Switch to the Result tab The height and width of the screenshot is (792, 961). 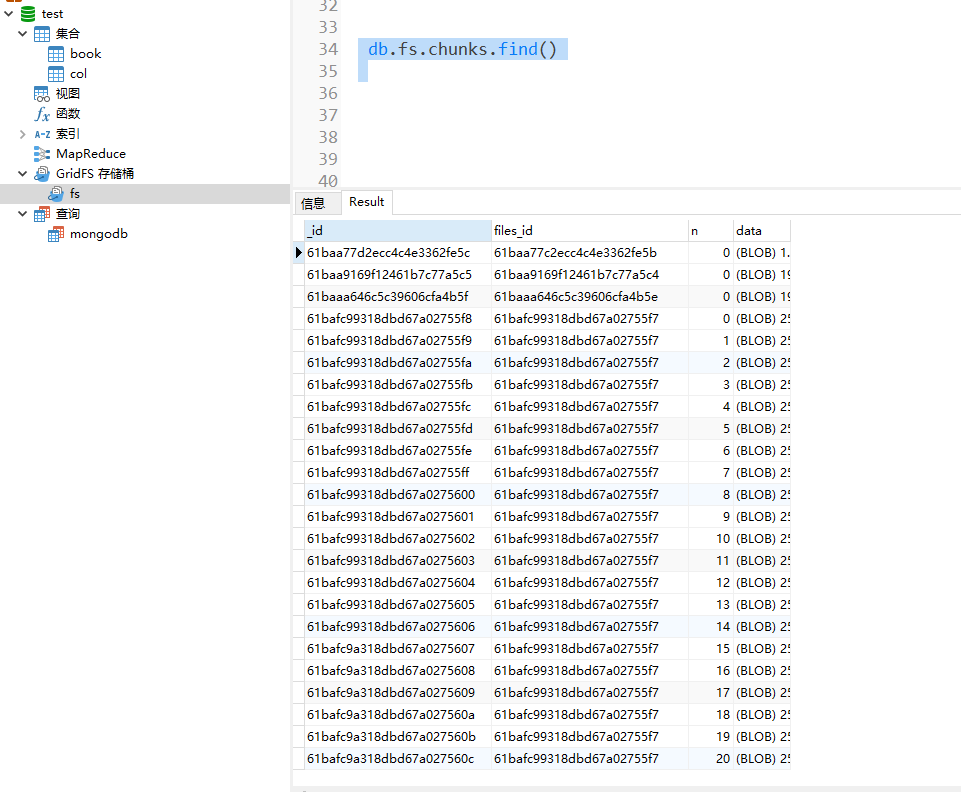pyautogui.click(x=367, y=202)
